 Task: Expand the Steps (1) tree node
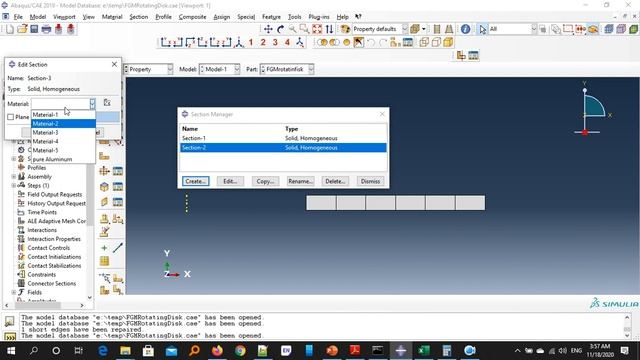13,186
